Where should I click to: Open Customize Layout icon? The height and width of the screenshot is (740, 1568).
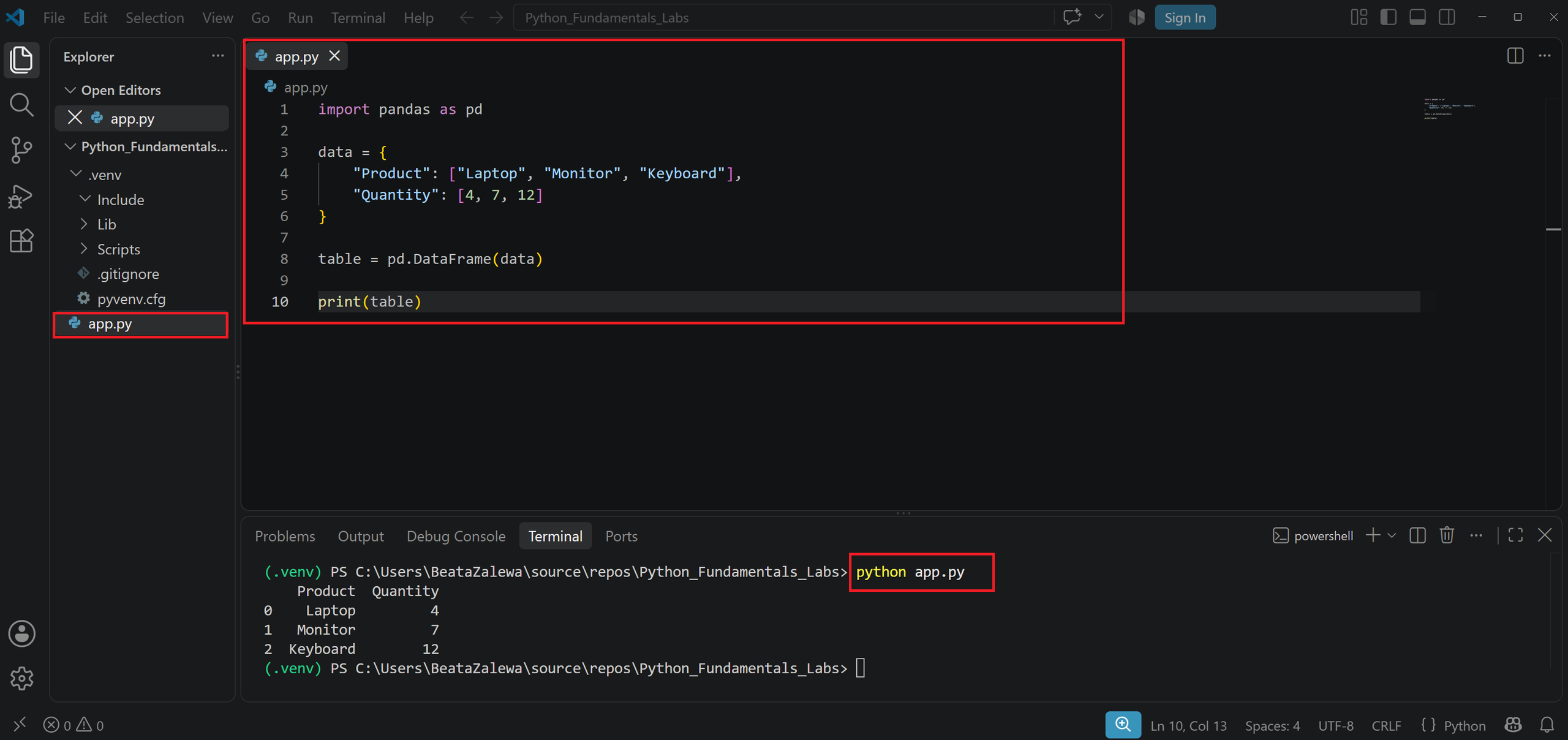tap(1359, 17)
